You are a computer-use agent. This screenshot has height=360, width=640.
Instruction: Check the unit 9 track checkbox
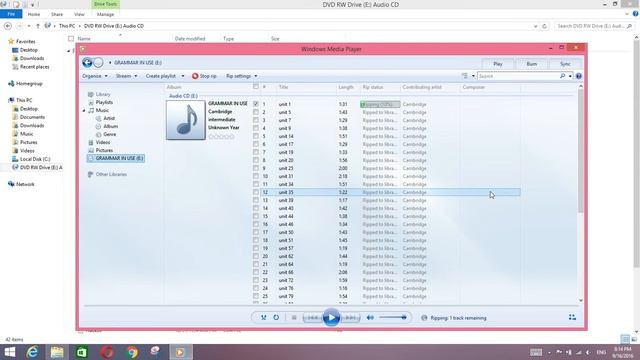click(256, 128)
